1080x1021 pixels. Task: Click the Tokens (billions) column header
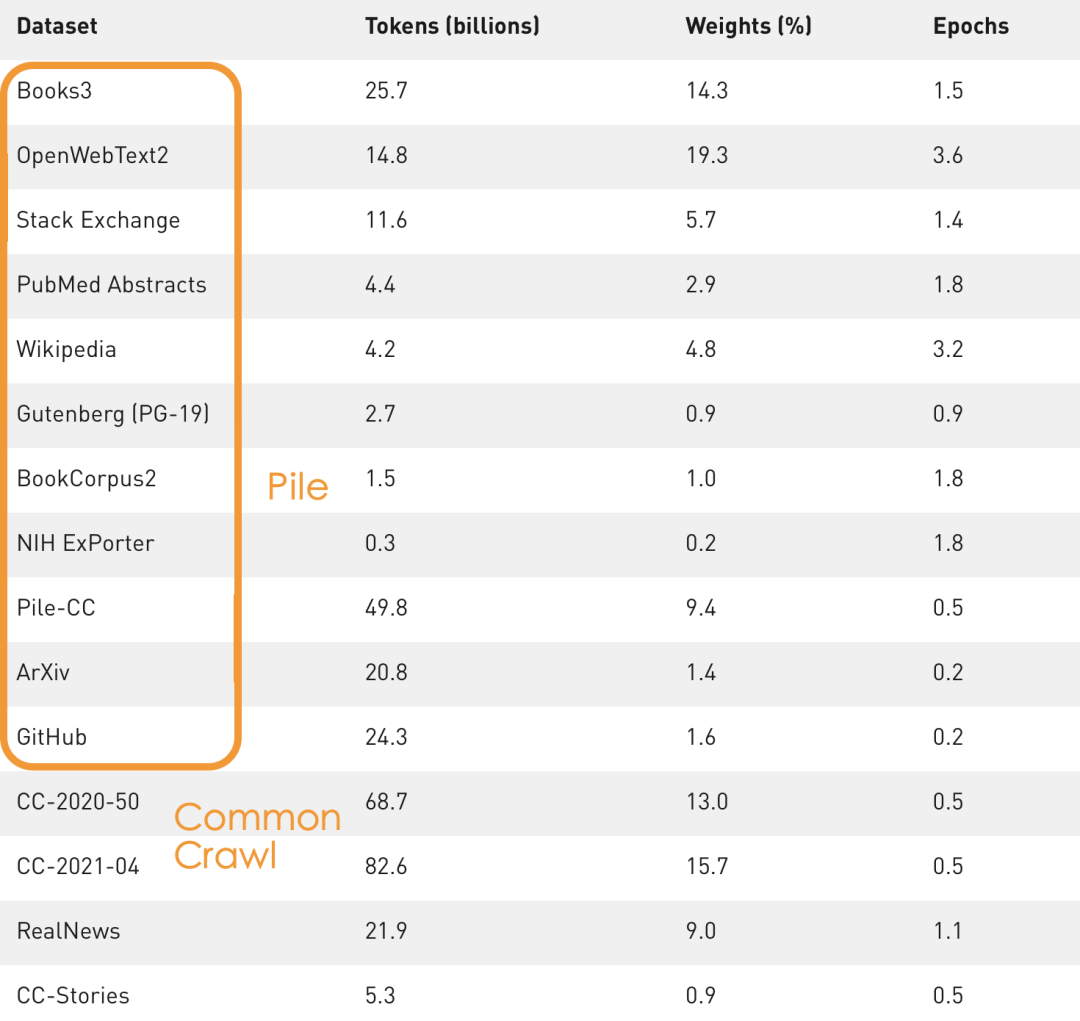[x=452, y=26]
